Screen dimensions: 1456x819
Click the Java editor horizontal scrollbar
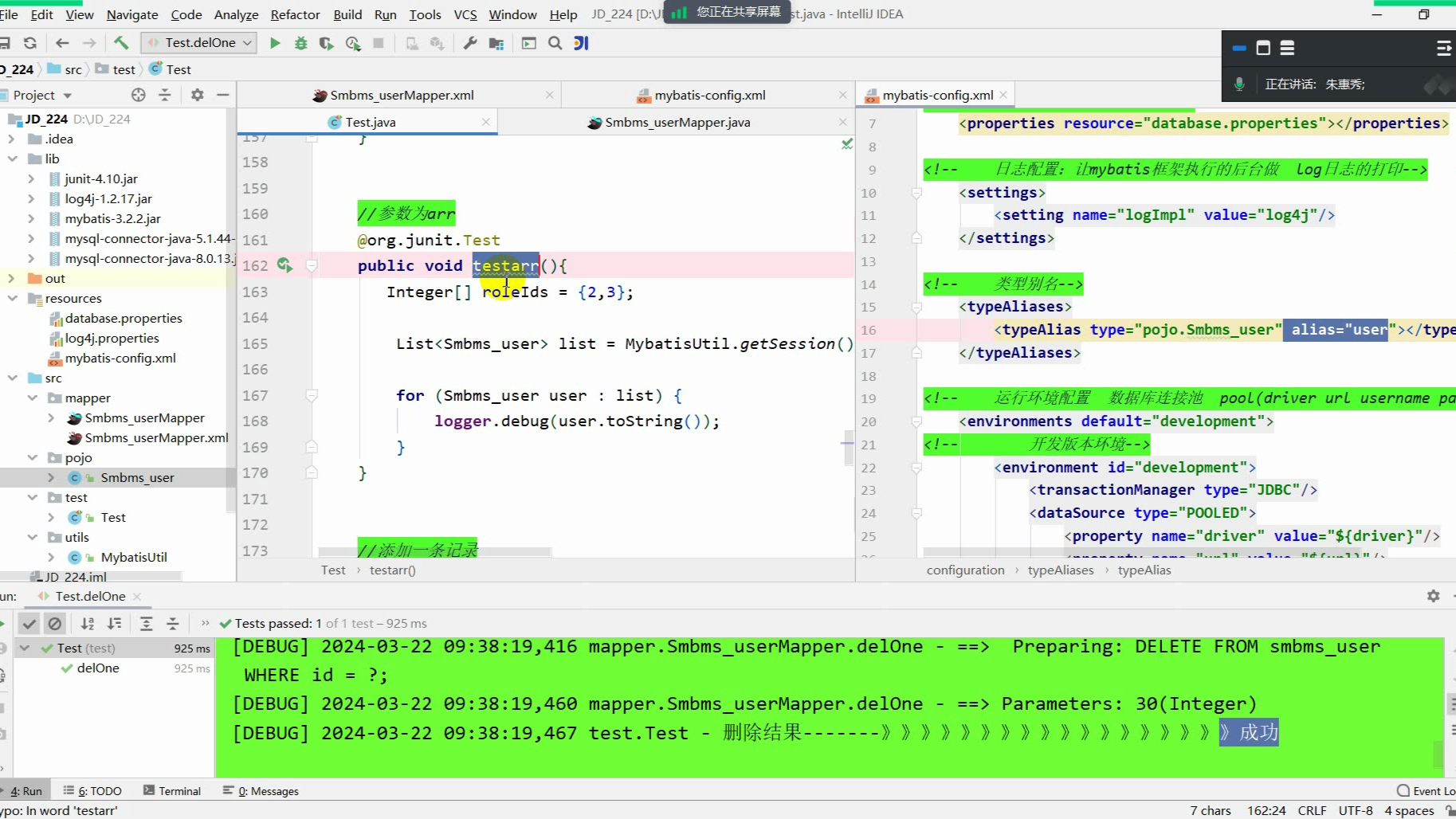tap(434, 551)
